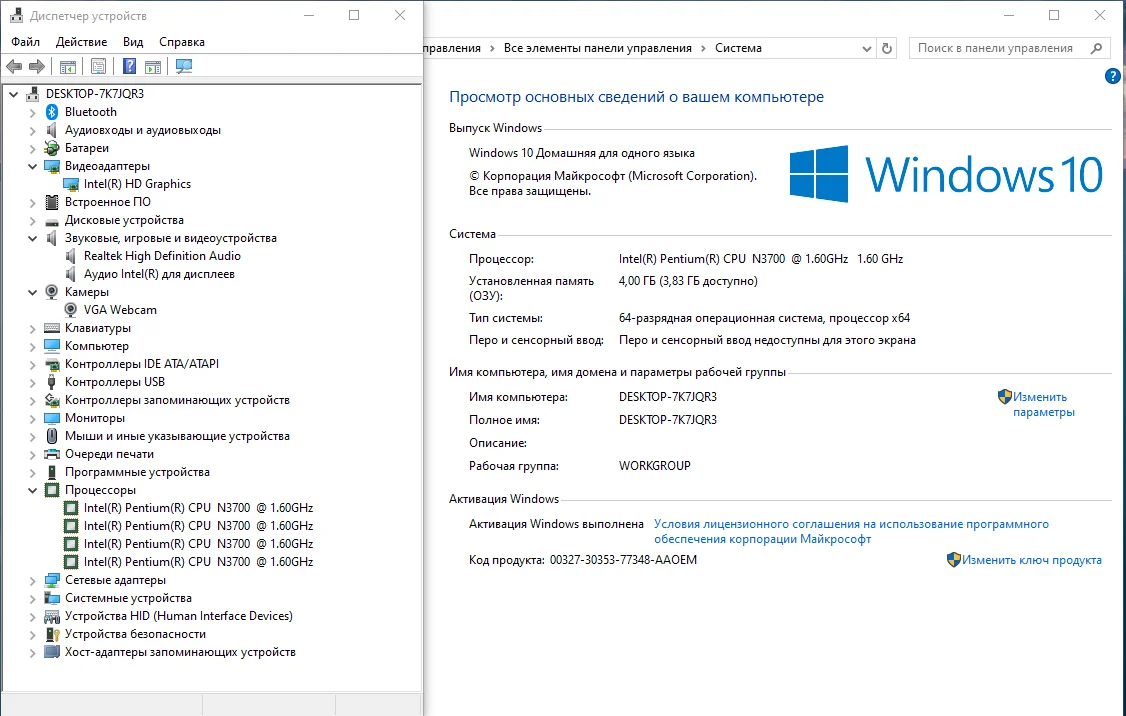Click the Сетевые адаптеры network icon
Image resolution: width=1126 pixels, height=716 pixels.
click(52, 580)
